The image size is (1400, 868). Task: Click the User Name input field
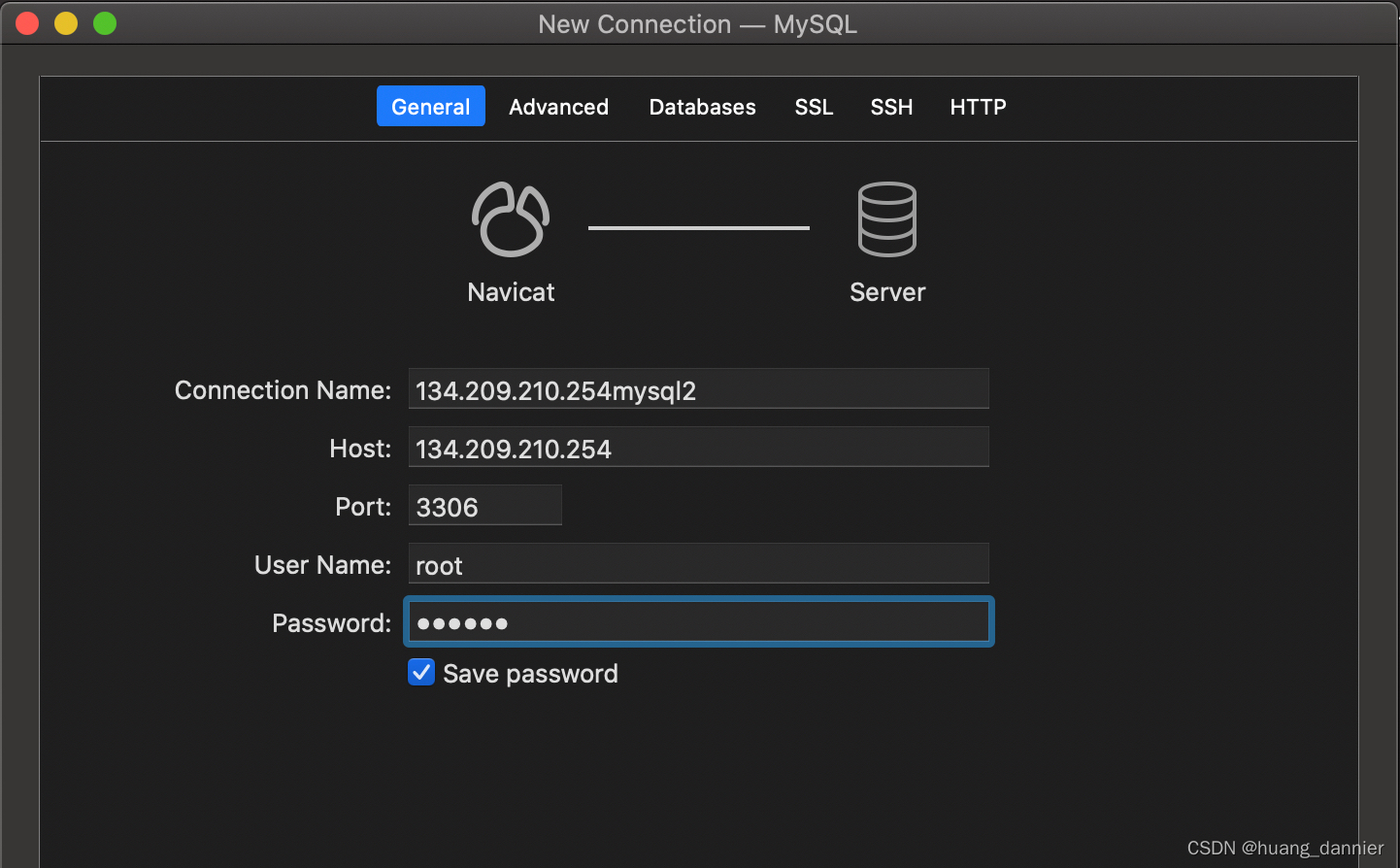tap(699, 563)
